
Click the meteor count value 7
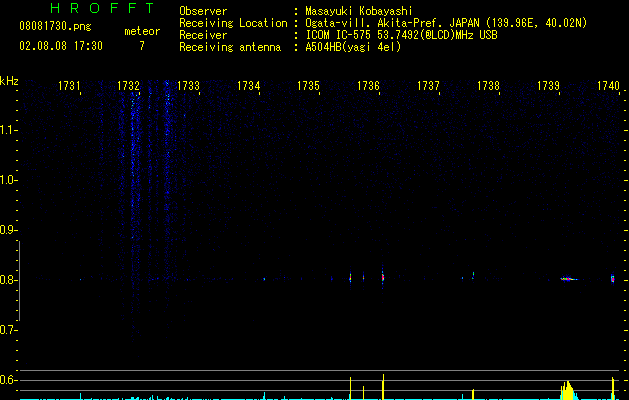pyautogui.click(x=142, y=46)
